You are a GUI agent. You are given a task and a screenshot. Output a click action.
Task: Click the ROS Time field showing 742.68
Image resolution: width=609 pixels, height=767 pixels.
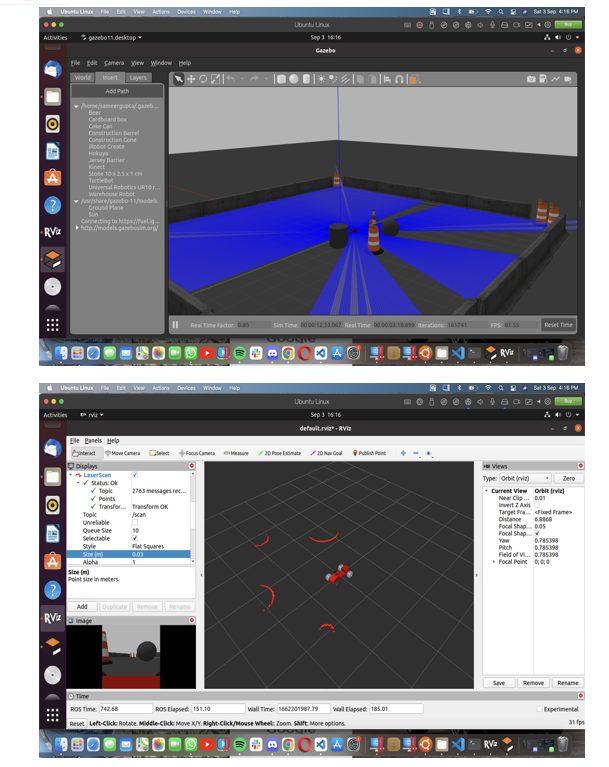125,709
